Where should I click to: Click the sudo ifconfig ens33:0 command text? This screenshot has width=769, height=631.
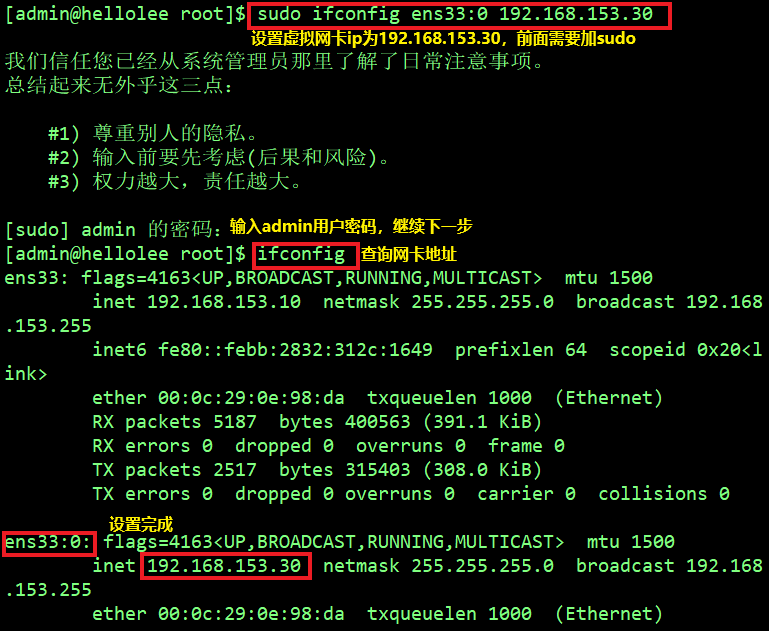coord(455,14)
